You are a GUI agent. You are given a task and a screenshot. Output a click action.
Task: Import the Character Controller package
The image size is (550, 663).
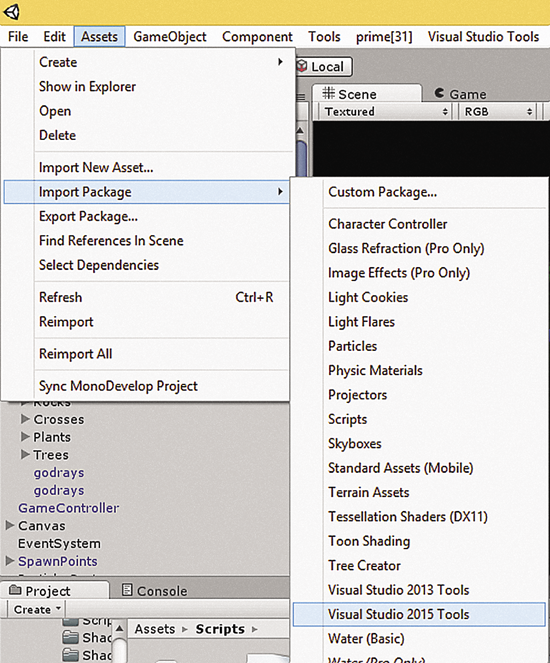click(419, 224)
